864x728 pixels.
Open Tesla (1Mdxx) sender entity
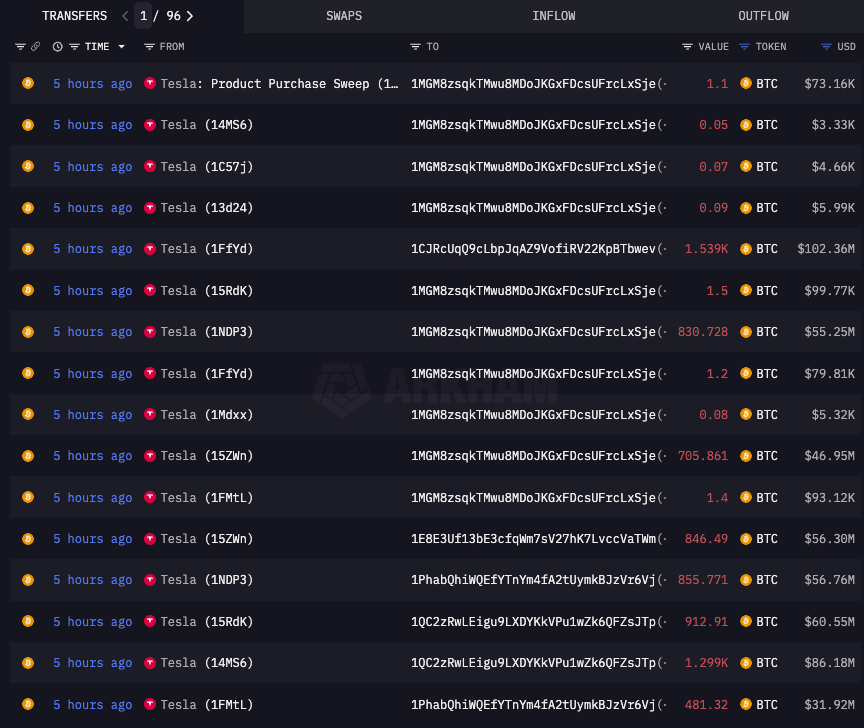tap(207, 414)
